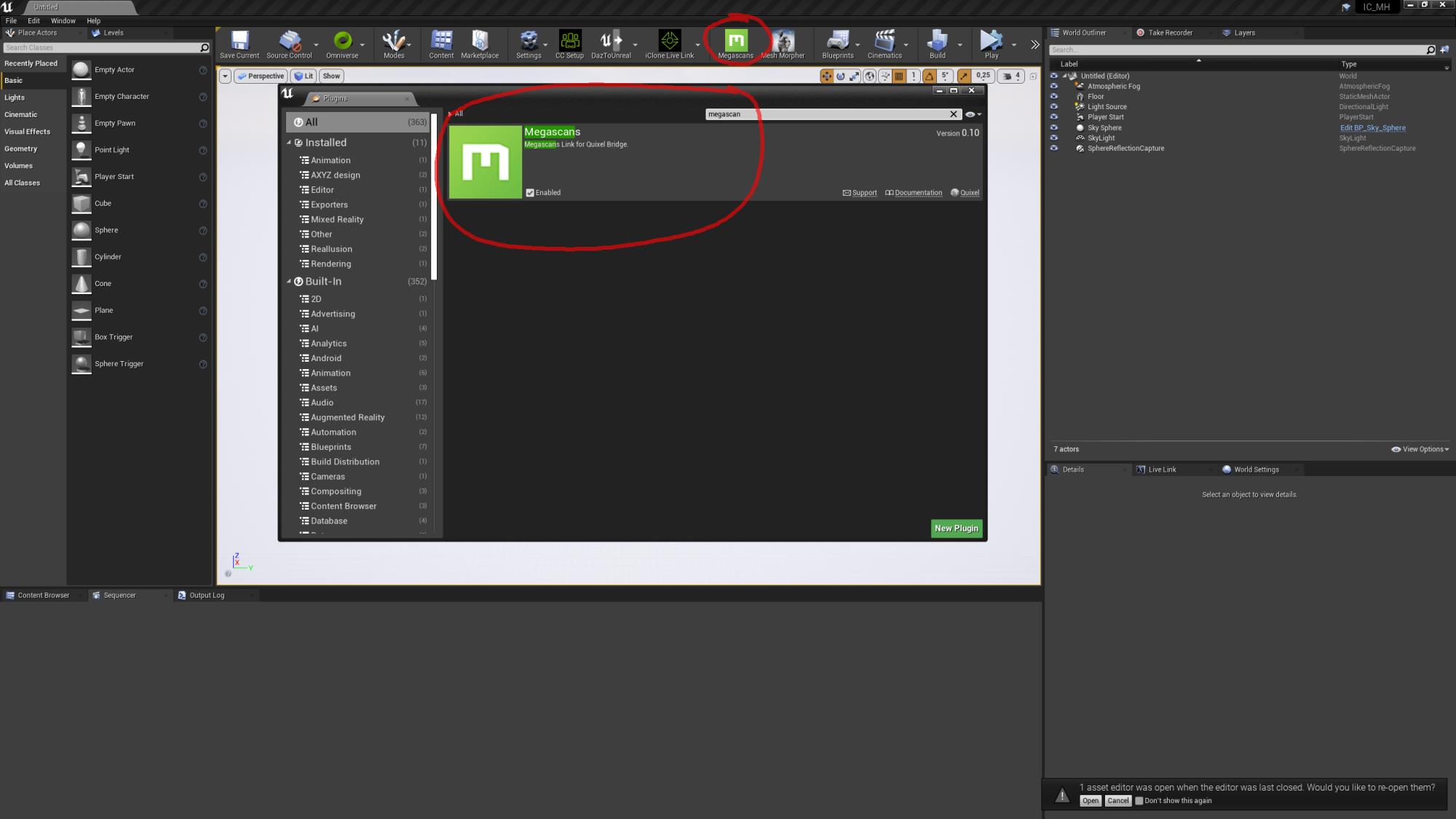
Task: Switch to the World Settings tab
Action: pyautogui.click(x=1257, y=470)
